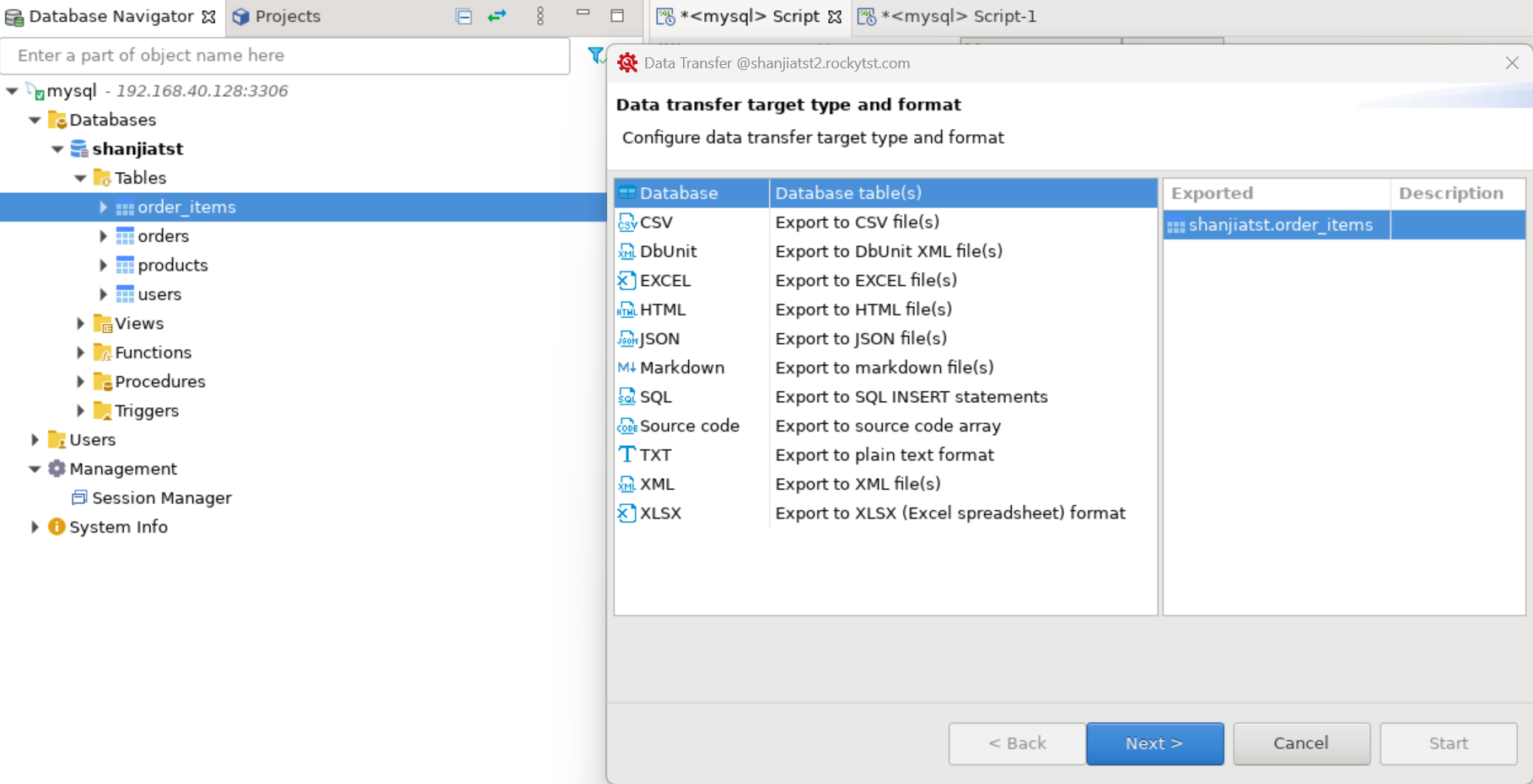Toggle link with editor arrows icon

point(498,16)
